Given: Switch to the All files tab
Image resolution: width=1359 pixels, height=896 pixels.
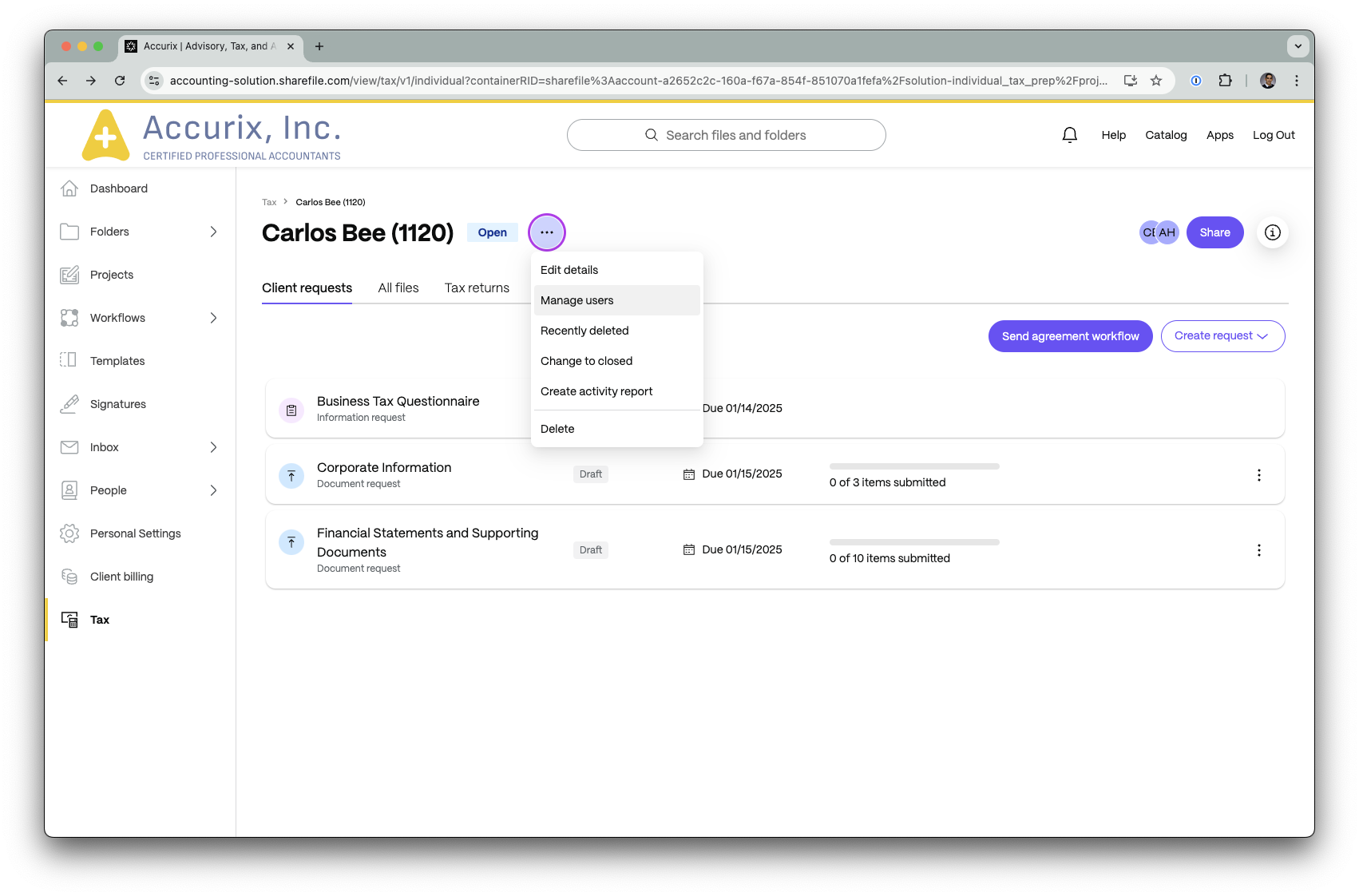Looking at the screenshot, I should pos(398,287).
